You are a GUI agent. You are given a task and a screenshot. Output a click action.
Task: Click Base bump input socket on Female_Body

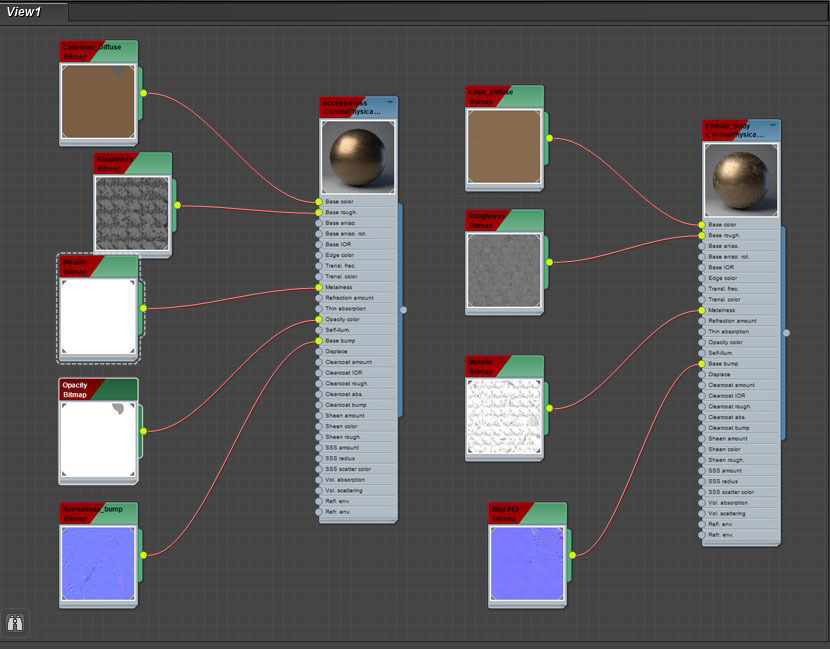coord(701,364)
